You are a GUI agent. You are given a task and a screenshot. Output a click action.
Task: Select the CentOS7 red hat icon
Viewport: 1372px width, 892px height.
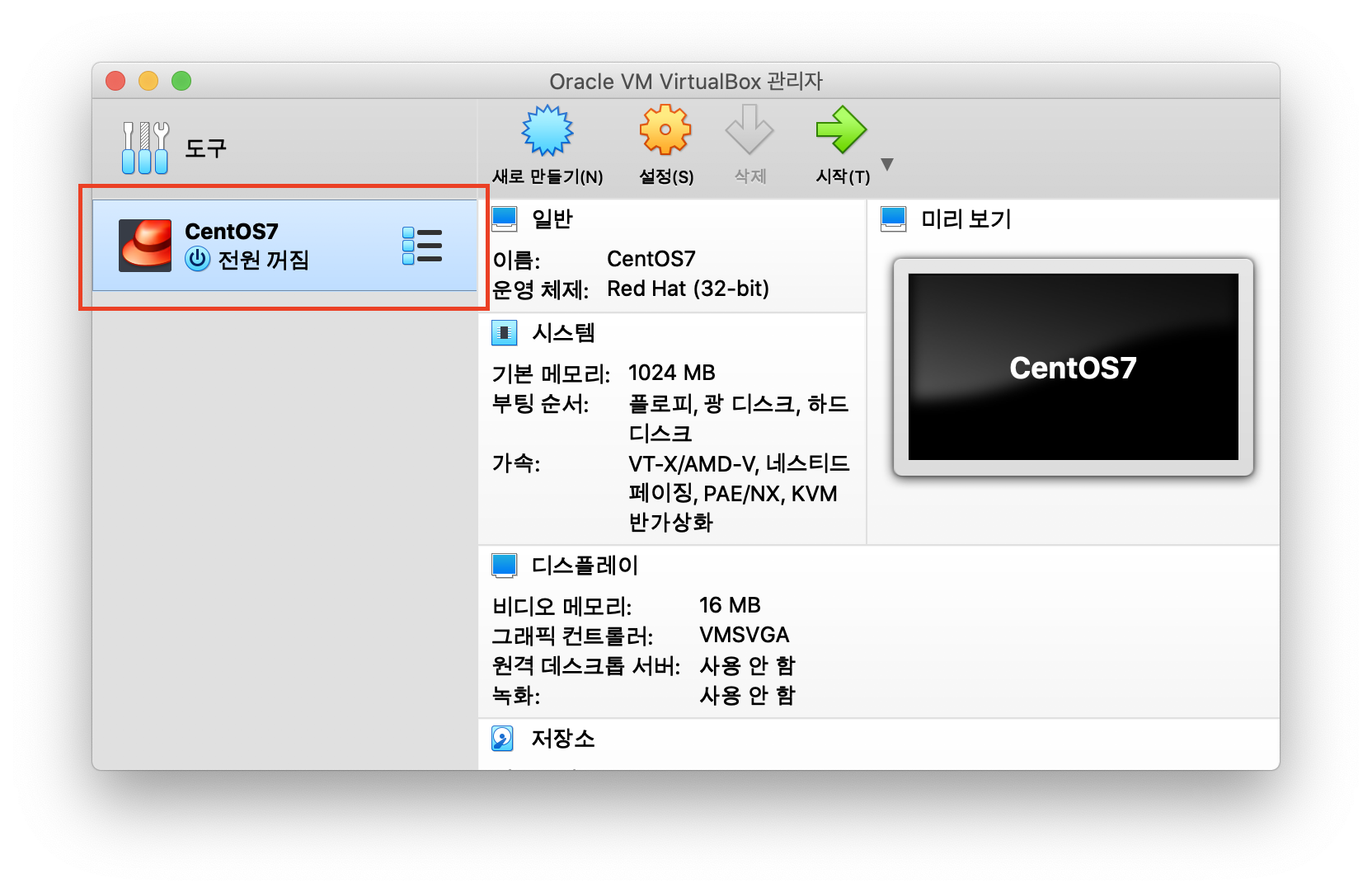(145, 245)
